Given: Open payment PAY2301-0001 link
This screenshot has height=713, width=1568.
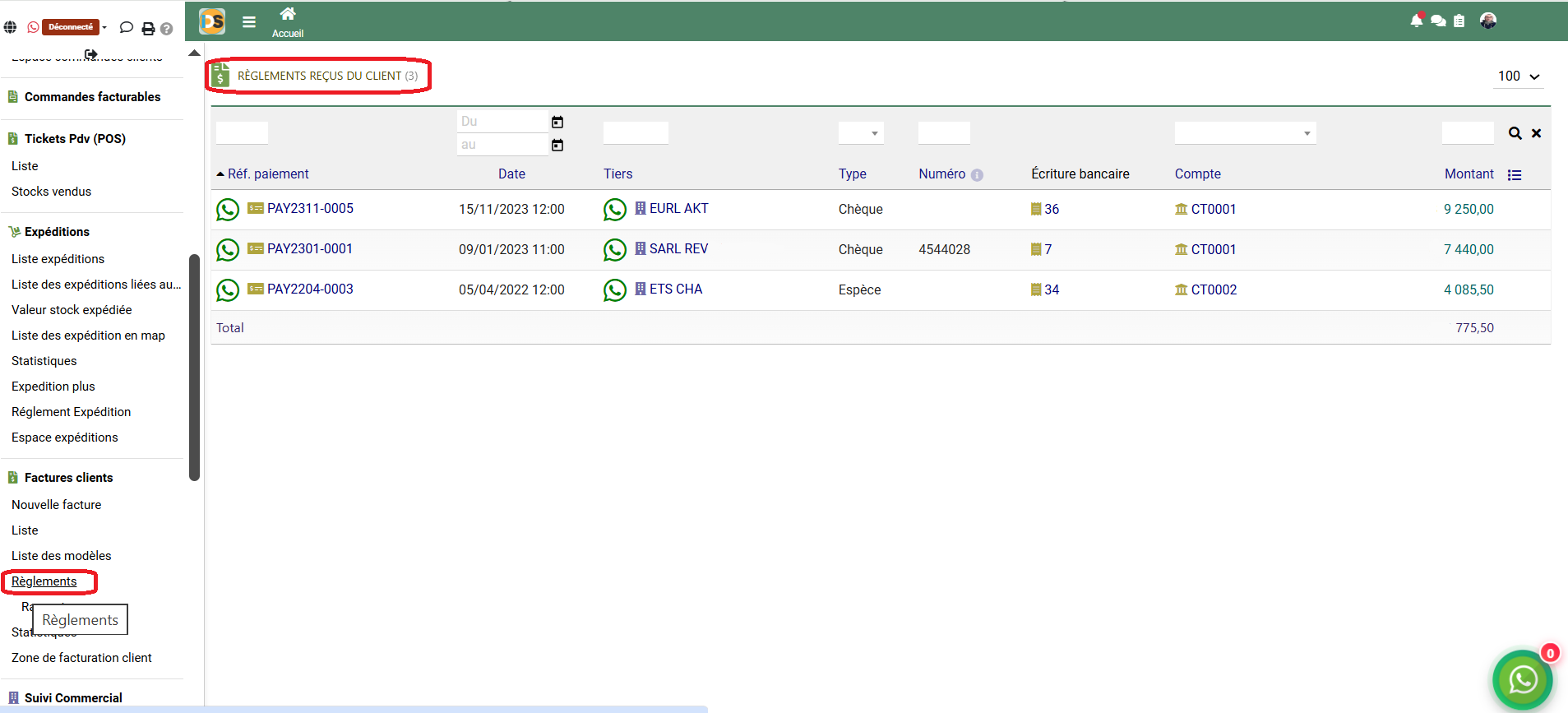Looking at the screenshot, I should pos(309,249).
